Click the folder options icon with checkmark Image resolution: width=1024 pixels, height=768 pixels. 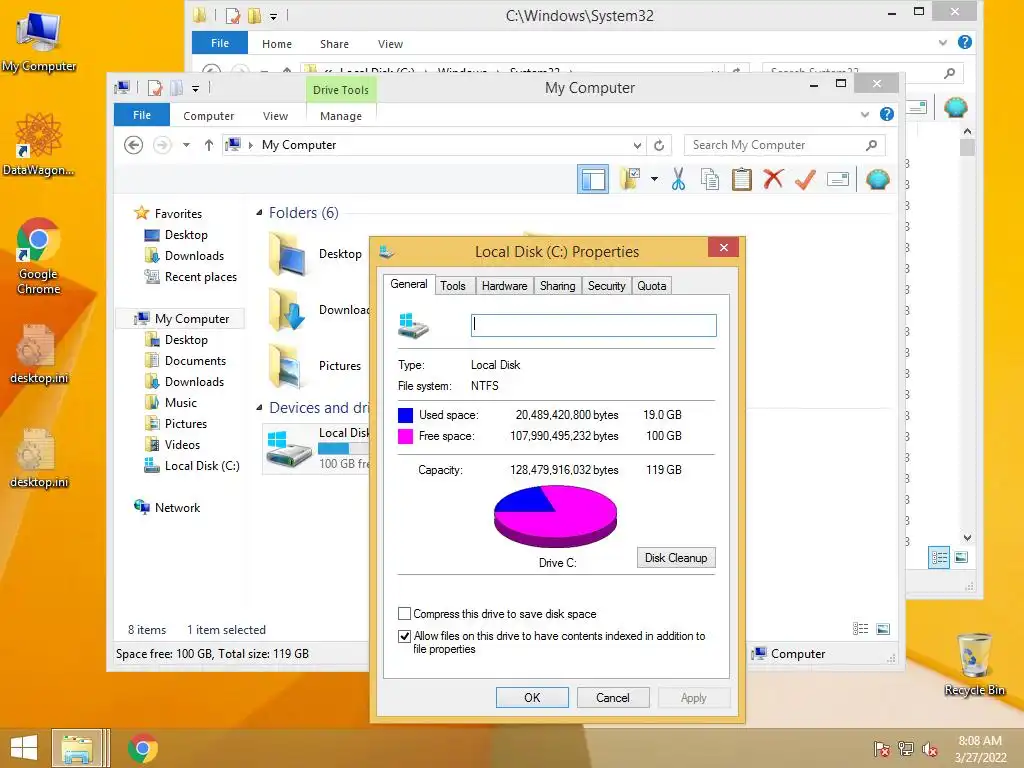tap(631, 179)
